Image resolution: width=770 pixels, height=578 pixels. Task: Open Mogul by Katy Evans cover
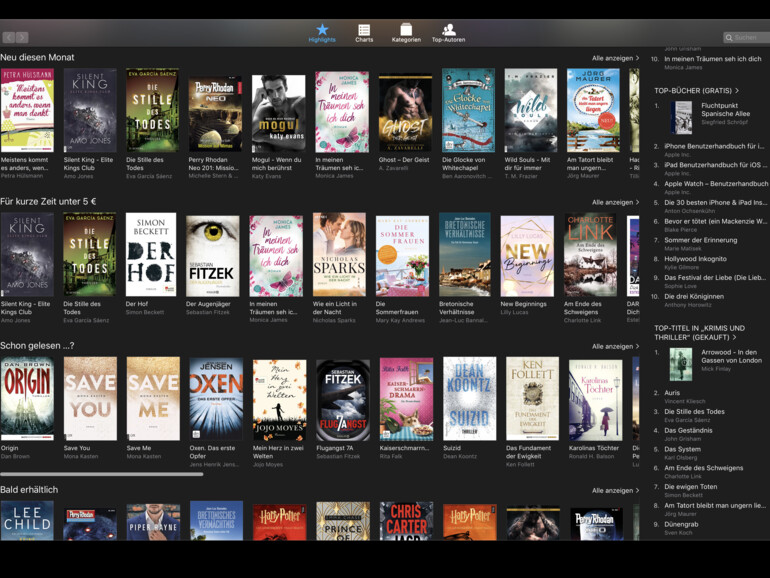coord(278,113)
